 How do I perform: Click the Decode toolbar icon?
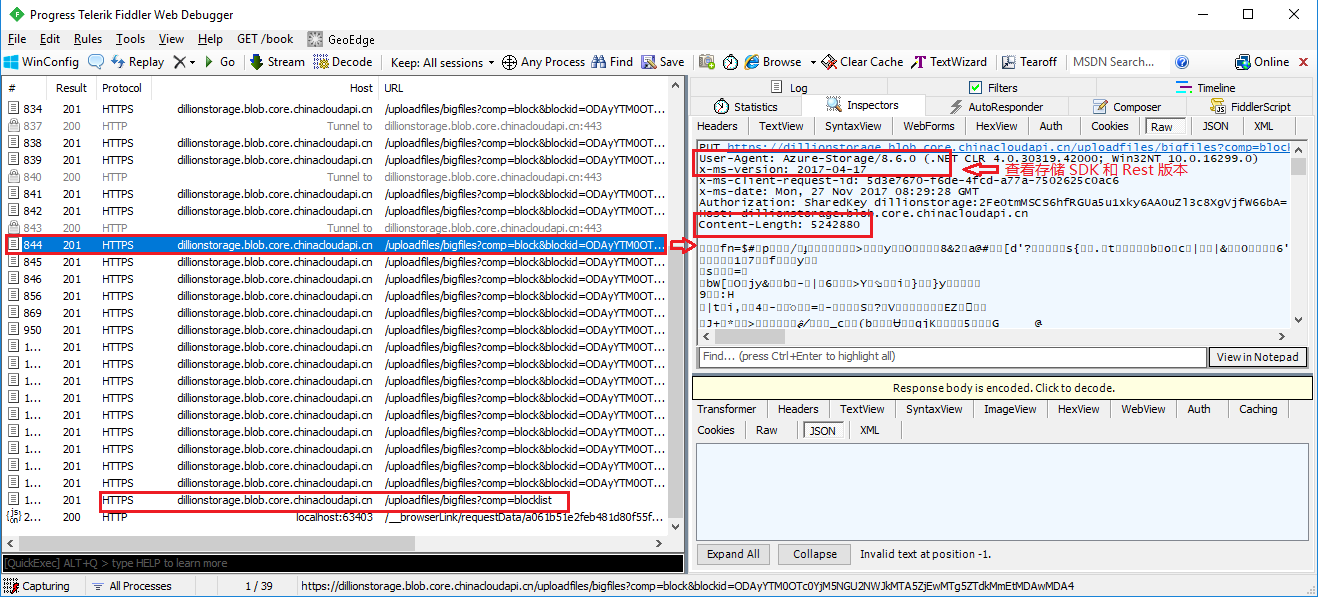point(322,62)
